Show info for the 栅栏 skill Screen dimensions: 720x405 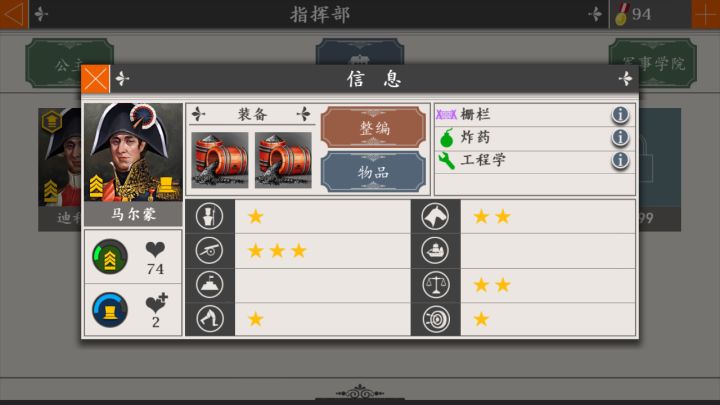(x=620, y=114)
